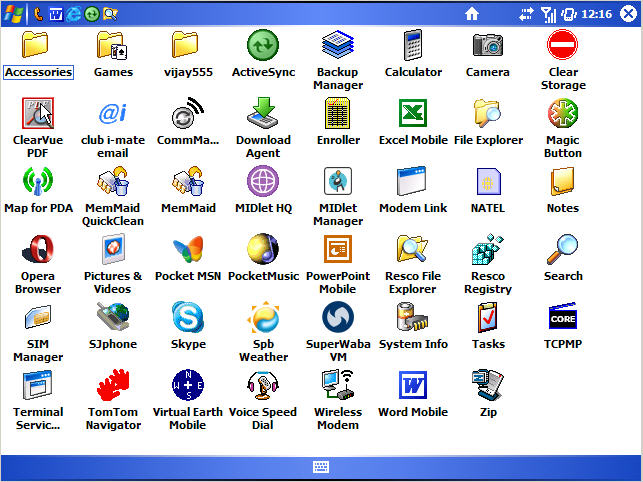This screenshot has width=643, height=482.
Task: Launch TomTom Navigator
Action: pyautogui.click(x=113, y=400)
